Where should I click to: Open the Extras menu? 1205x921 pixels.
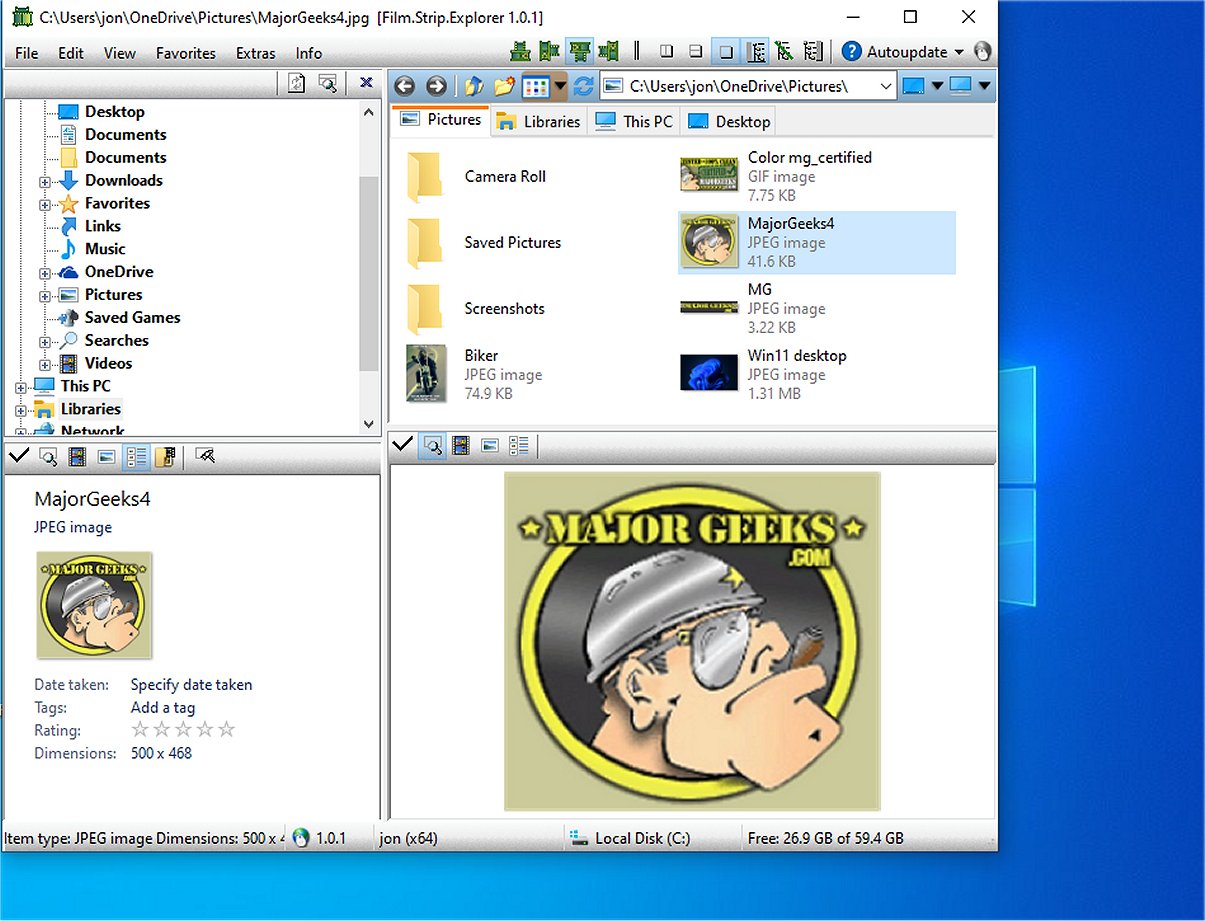click(x=255, y=53)
